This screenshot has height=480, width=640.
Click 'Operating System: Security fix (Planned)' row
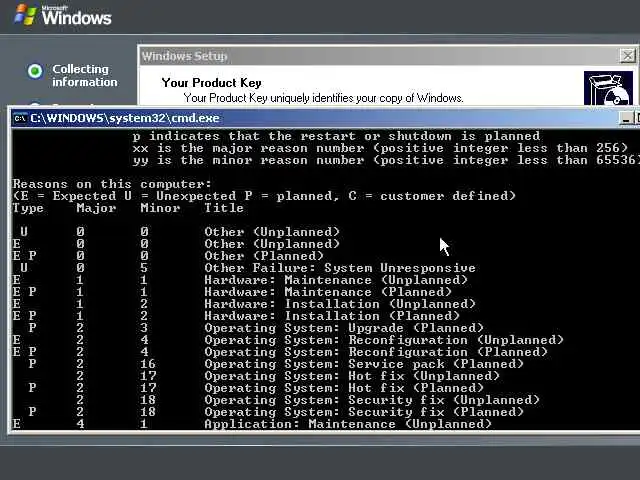pyautogui.click(x=276, y=412)
